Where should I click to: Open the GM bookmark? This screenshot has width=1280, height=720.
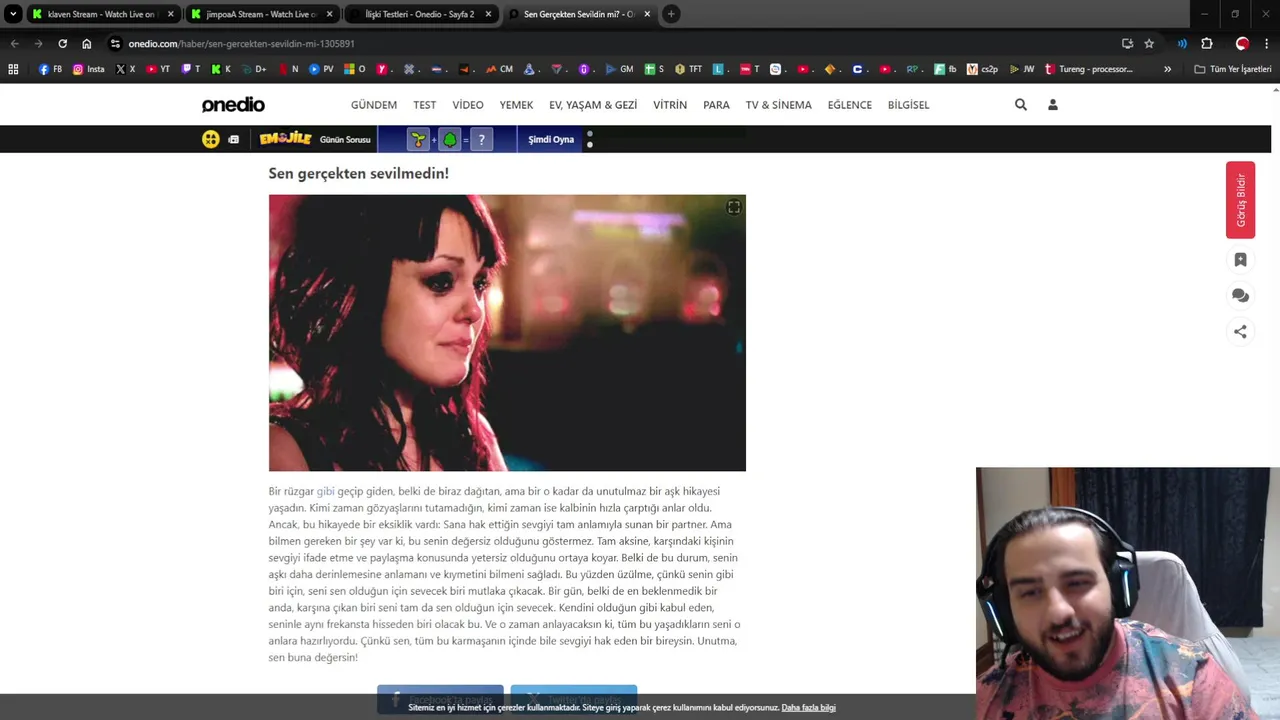point(620,69)
